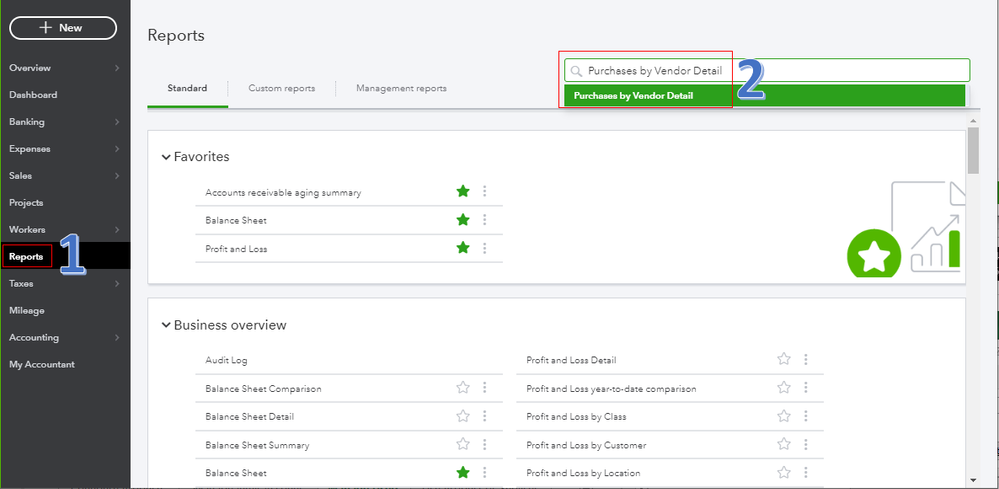Screen dimensions: 999x489
Task: Open more options for Profit and Loss Detail
Action: click(x=806, y=360)
